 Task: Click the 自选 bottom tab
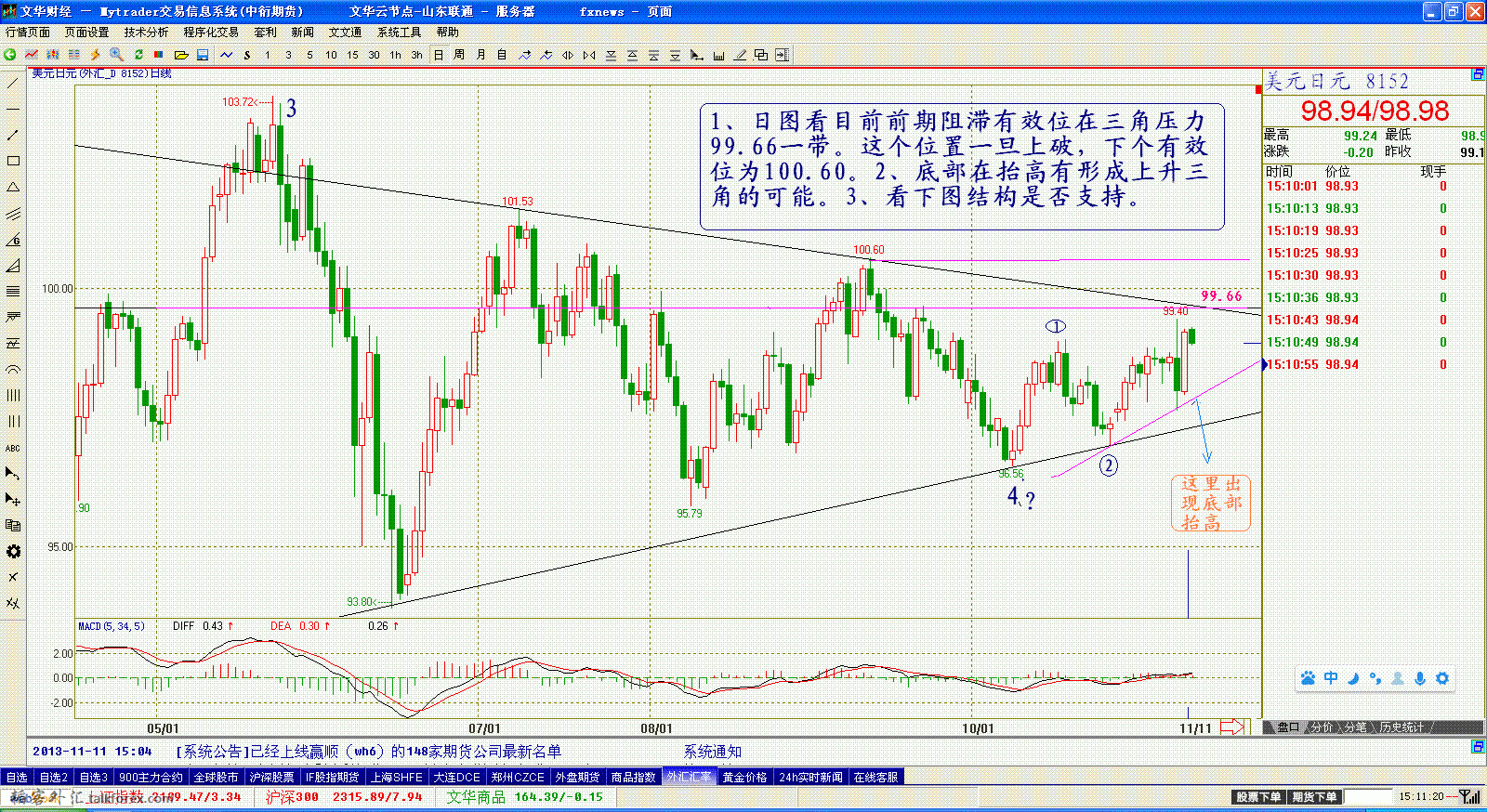(x=17, y=777)
